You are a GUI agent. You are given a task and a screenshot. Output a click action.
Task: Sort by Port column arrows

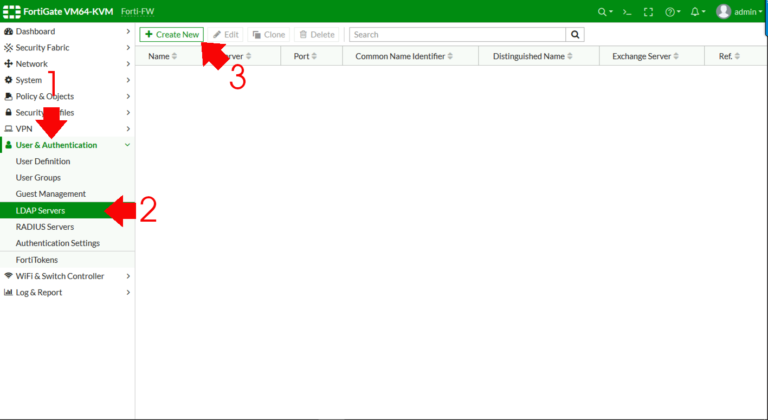(314, 56)
